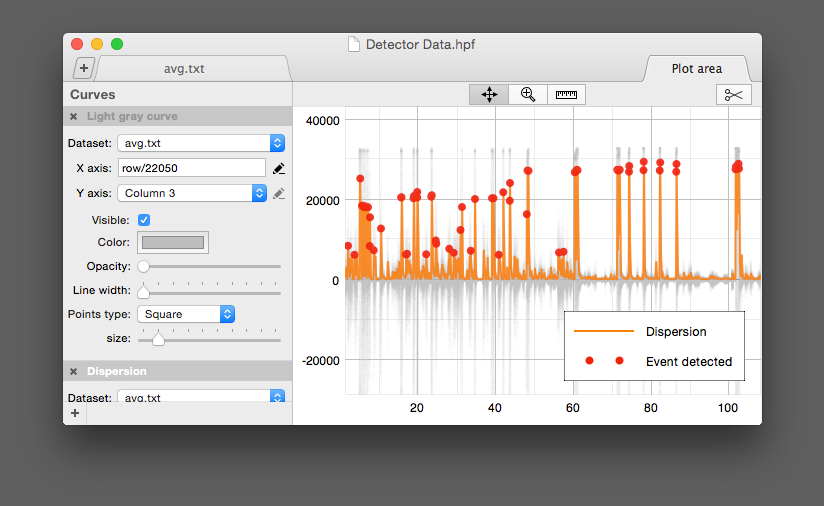Edit the X axis formula with pencil
Viewport: 824px width, 506px height.
(278, 168)
